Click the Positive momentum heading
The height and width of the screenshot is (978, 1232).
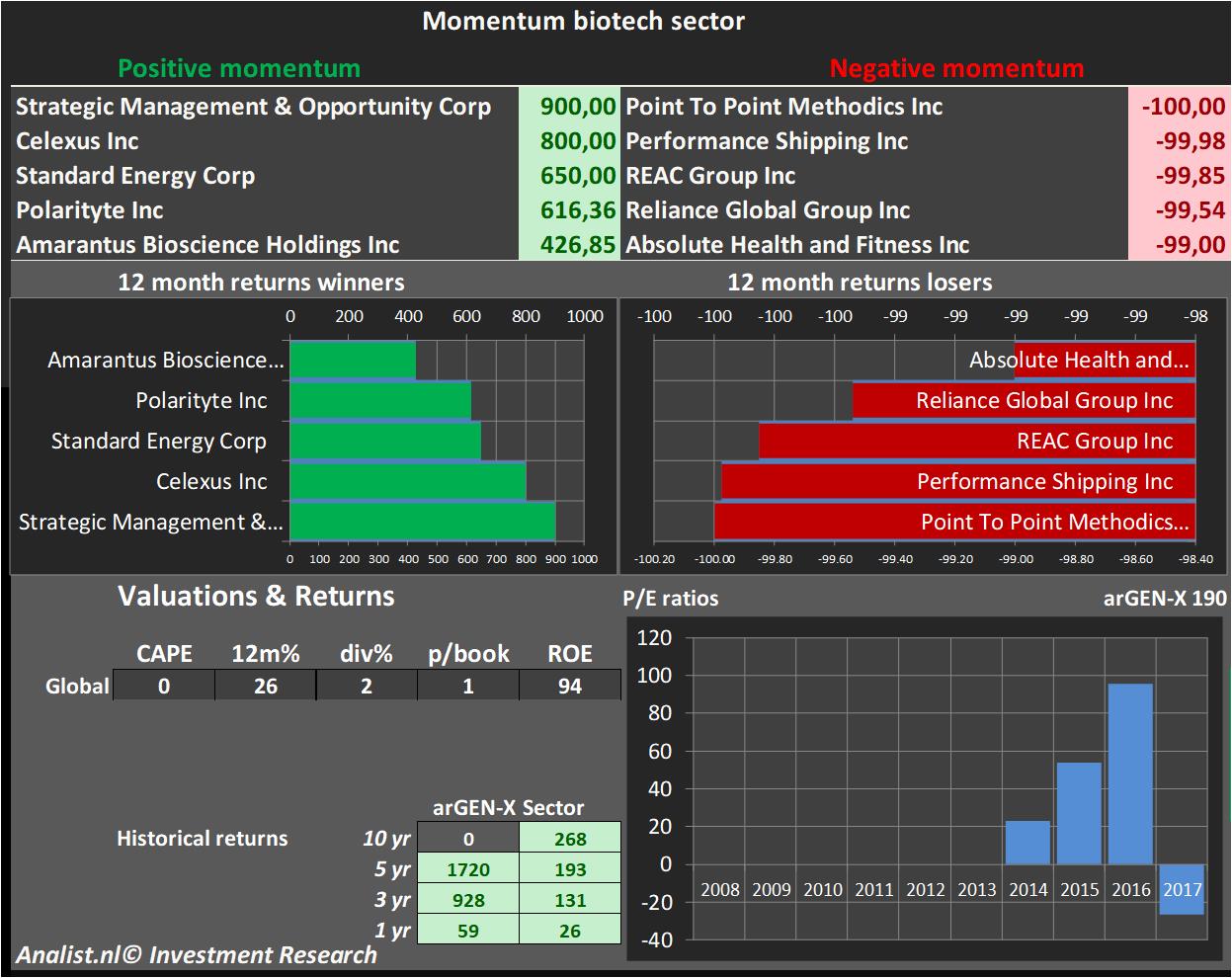point(239,68)
